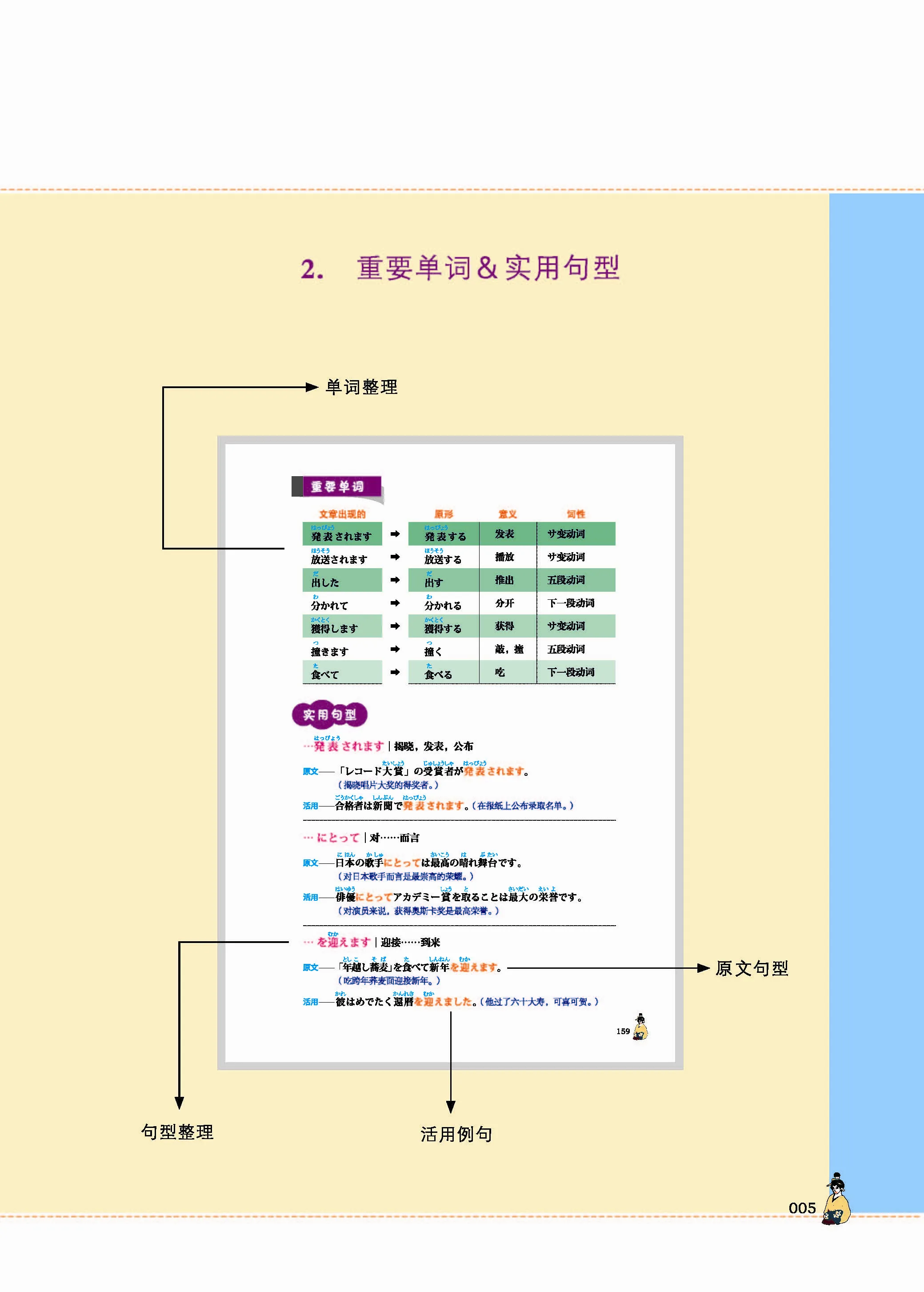Click the heading 重要单词＆实用句型

click(488, 268)
